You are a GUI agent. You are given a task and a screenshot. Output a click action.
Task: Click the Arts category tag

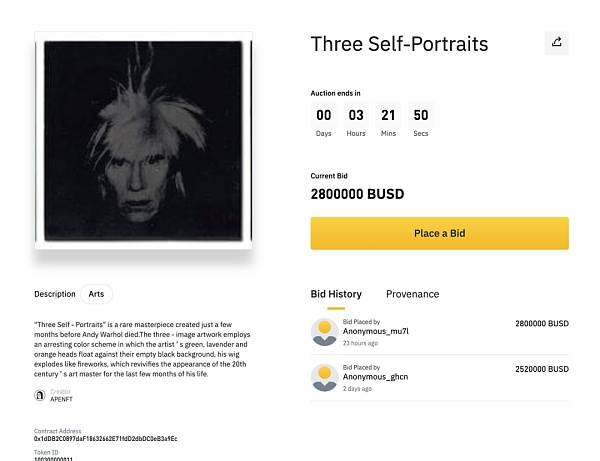click(96, 294)
